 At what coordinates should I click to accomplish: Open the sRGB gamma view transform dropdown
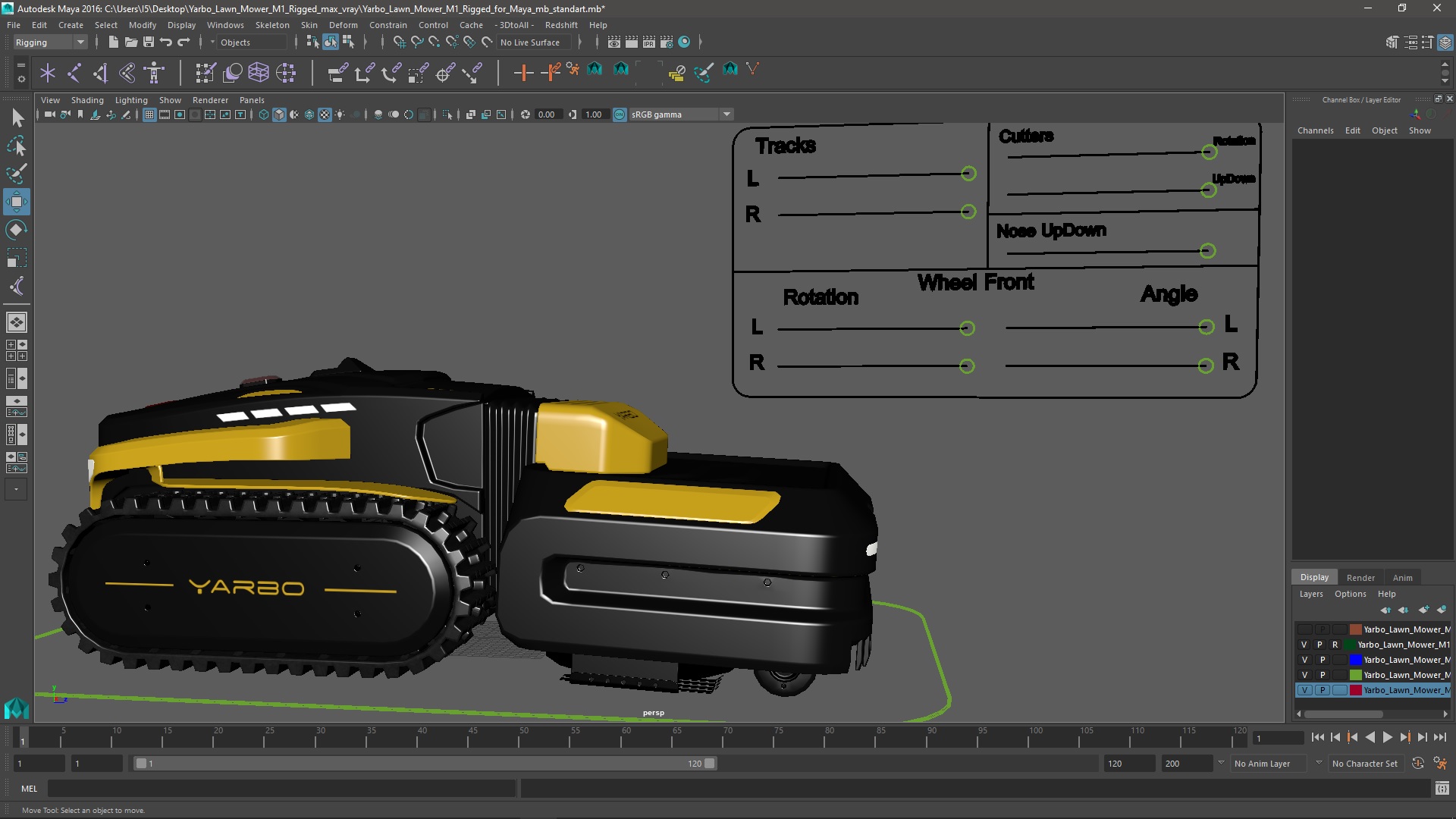pos(726,115)
